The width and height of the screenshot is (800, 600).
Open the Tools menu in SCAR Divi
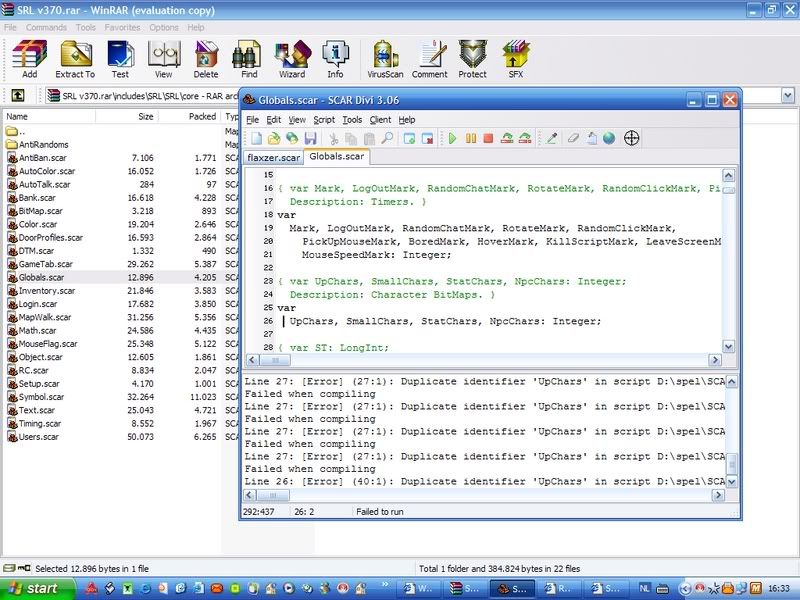pyautogui.click(x=351, y=119)
